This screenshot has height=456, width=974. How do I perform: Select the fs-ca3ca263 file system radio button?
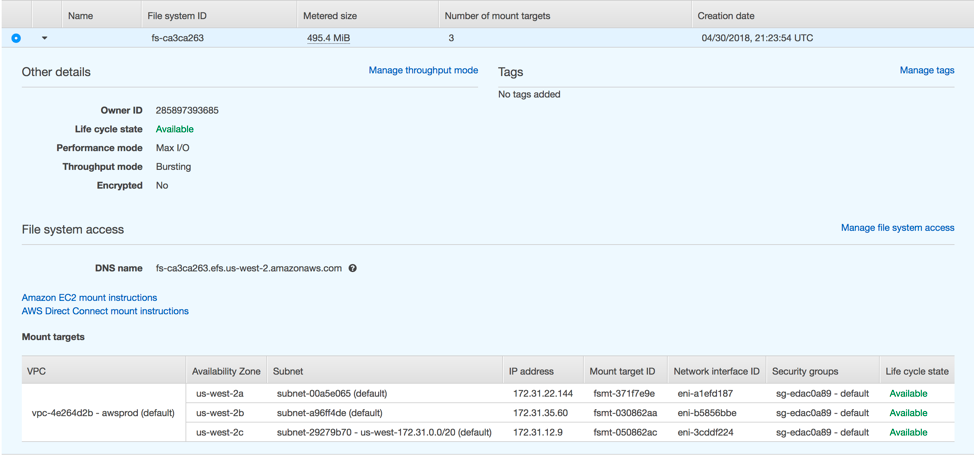[x=16, y=38]
